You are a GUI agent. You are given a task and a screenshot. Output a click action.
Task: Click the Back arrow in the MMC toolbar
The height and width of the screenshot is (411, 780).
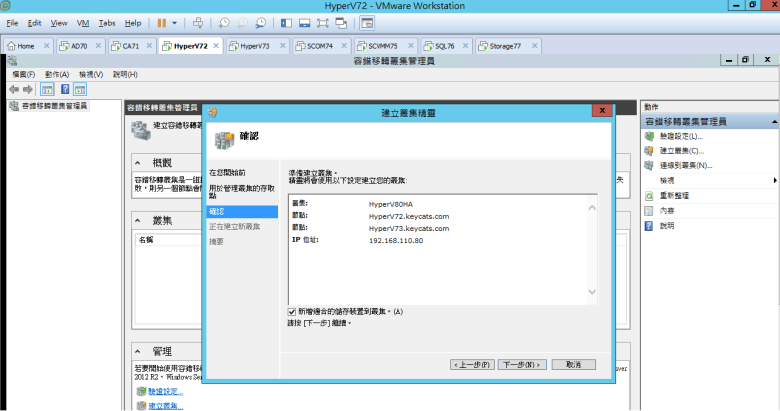point(14,89)
